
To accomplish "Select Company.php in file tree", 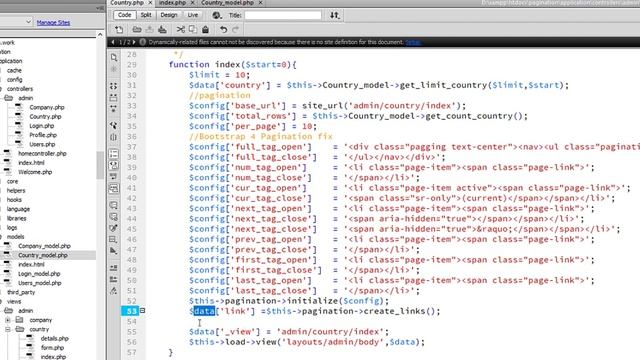I will [47, 107].
